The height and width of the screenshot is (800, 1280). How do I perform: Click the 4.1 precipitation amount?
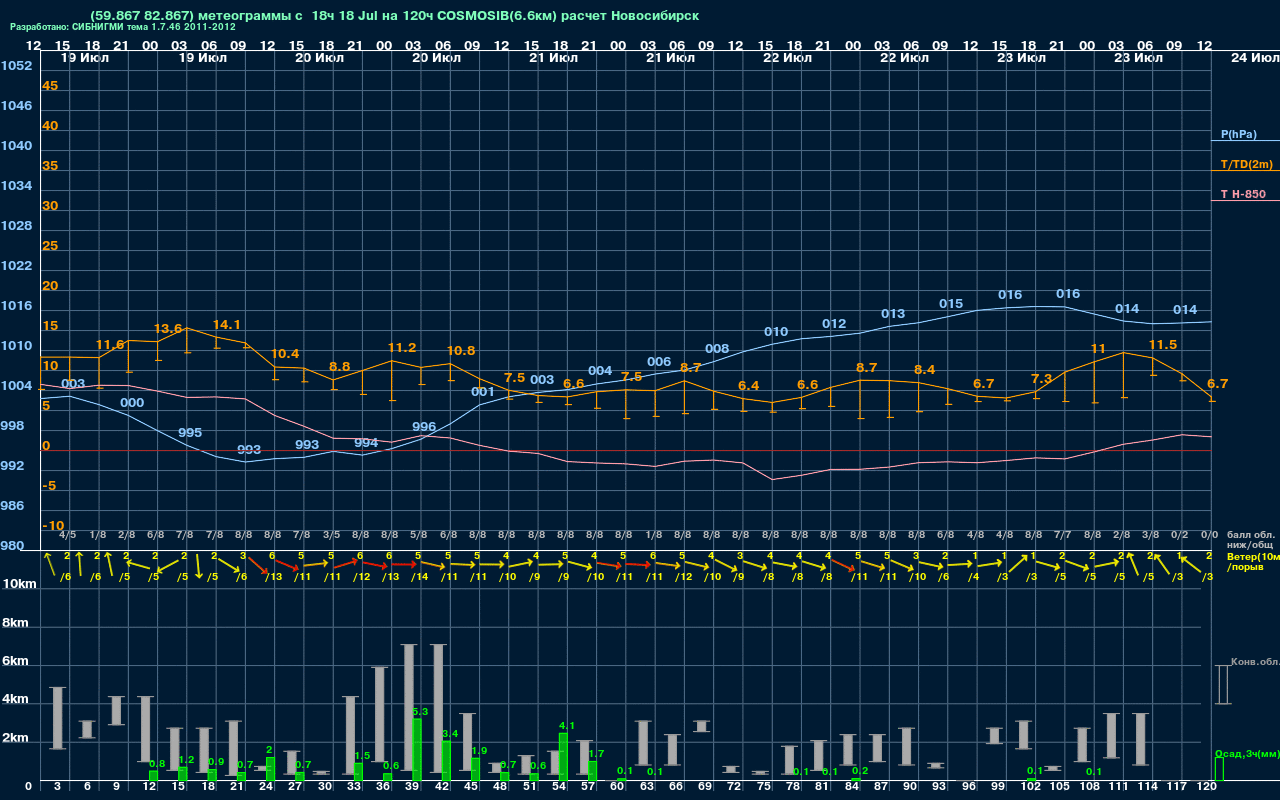point(567,726)
